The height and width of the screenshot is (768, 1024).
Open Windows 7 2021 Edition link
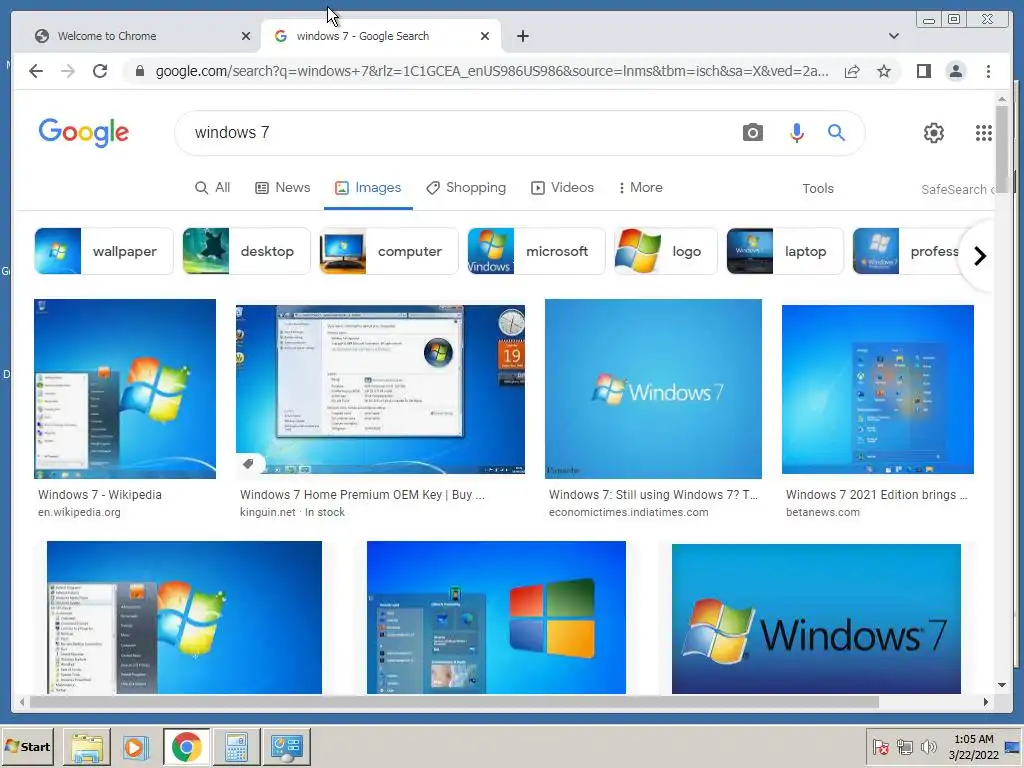[x=876, y=495]
